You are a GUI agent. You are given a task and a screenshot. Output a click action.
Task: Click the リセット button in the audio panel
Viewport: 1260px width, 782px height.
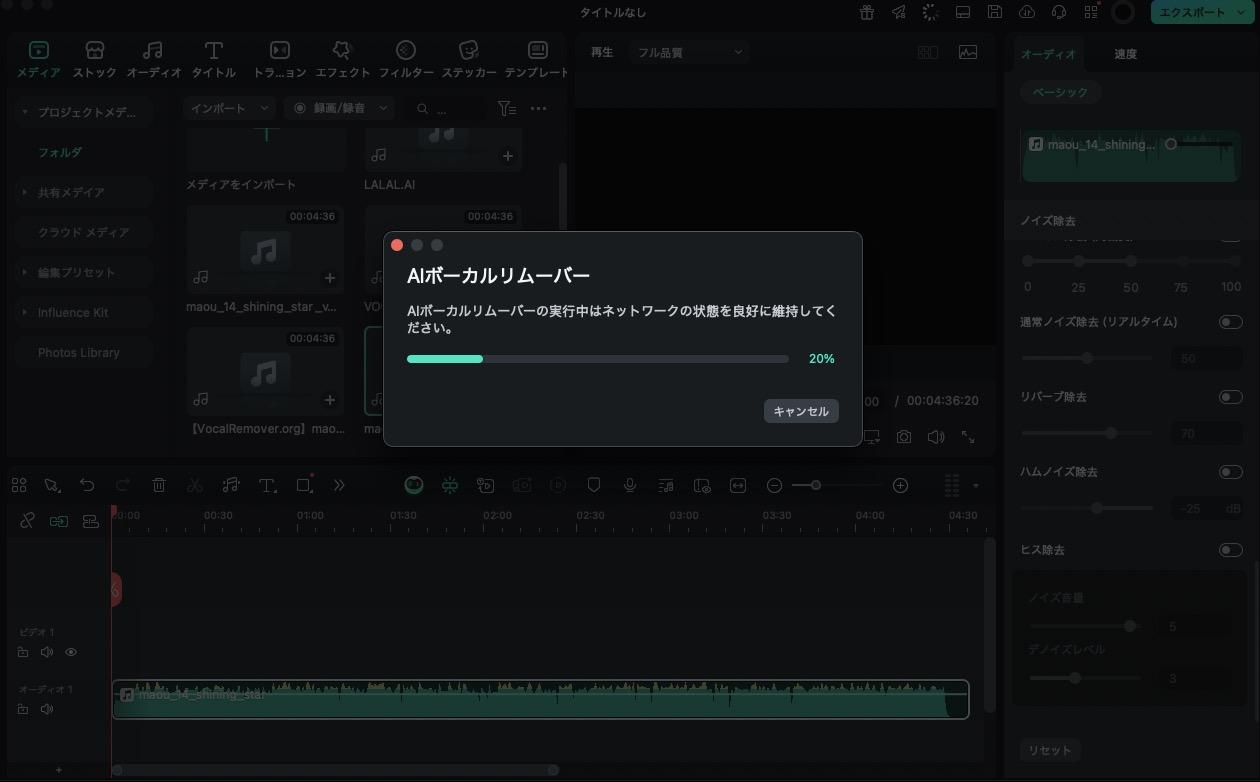1050,749
